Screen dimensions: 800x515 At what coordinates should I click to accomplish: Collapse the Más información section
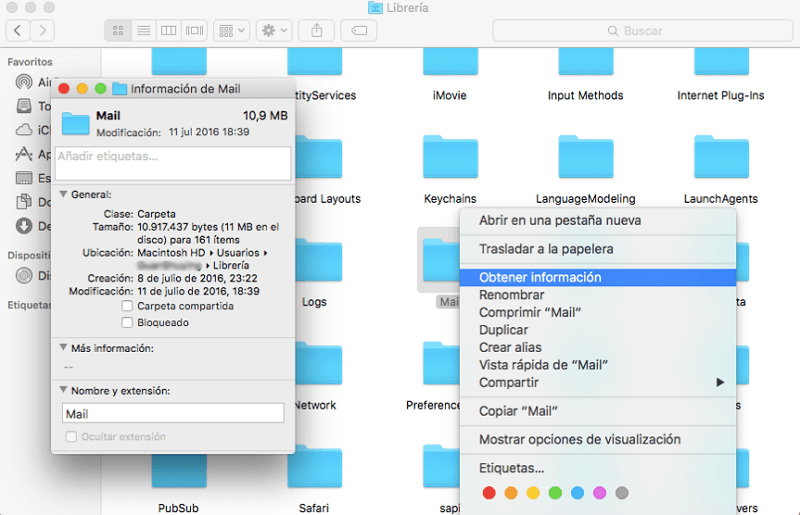pos(64,348)
